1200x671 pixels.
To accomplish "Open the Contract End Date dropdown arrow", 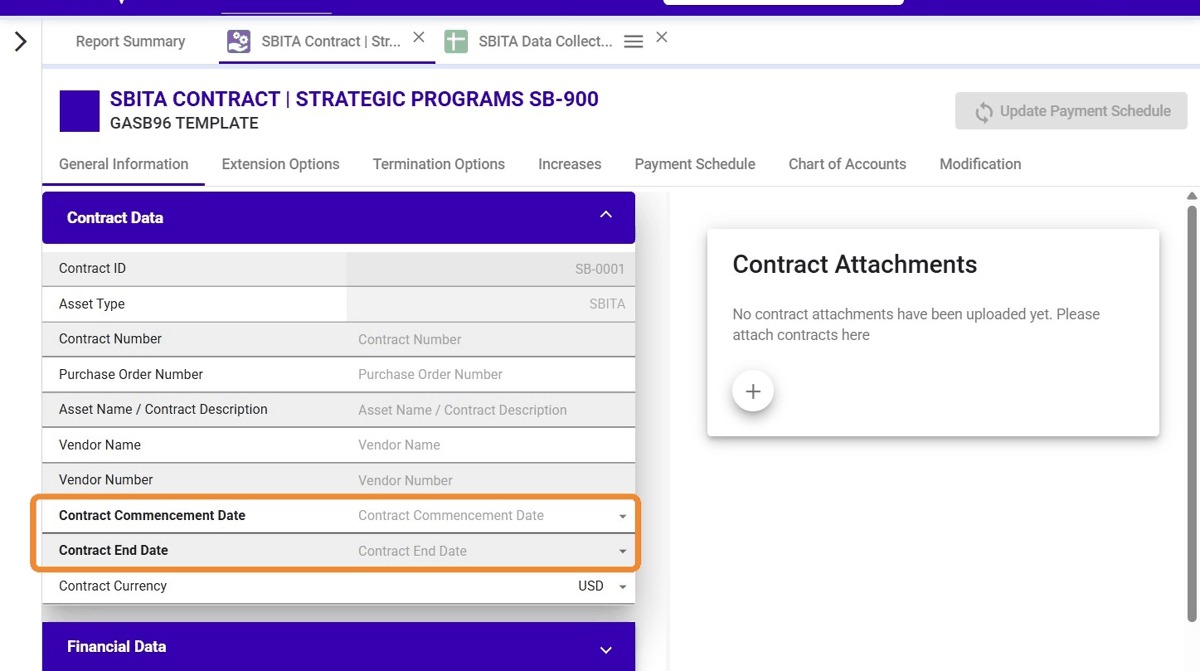I will click(622, 552).
